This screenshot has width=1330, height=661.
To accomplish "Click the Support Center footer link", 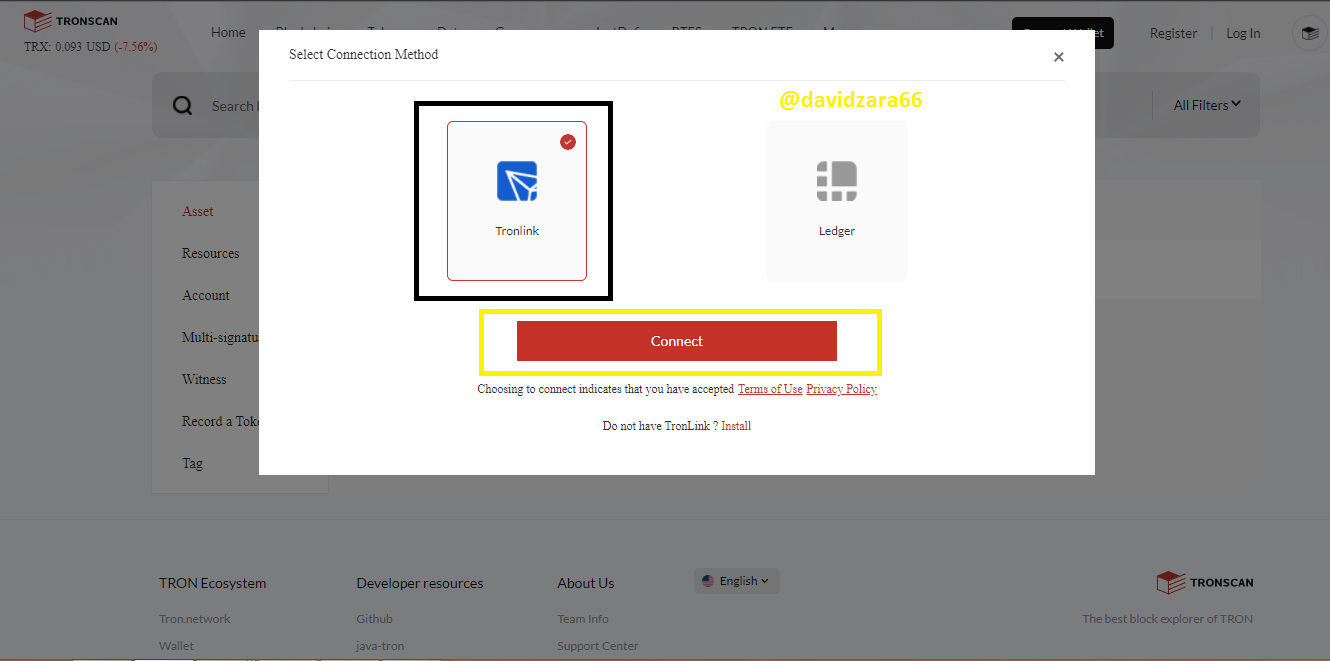I will click(597, 646).
